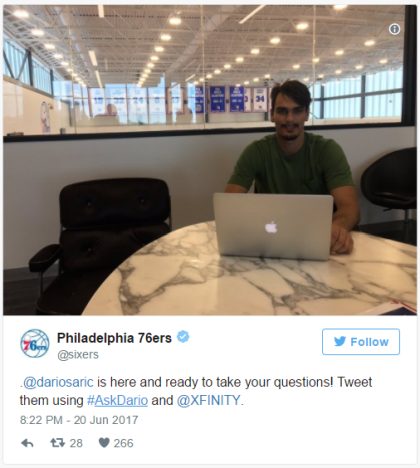Like the tweet with the heart icon
Screen dimensions: 420x468
pyautogui.click(x=104, y=443)
